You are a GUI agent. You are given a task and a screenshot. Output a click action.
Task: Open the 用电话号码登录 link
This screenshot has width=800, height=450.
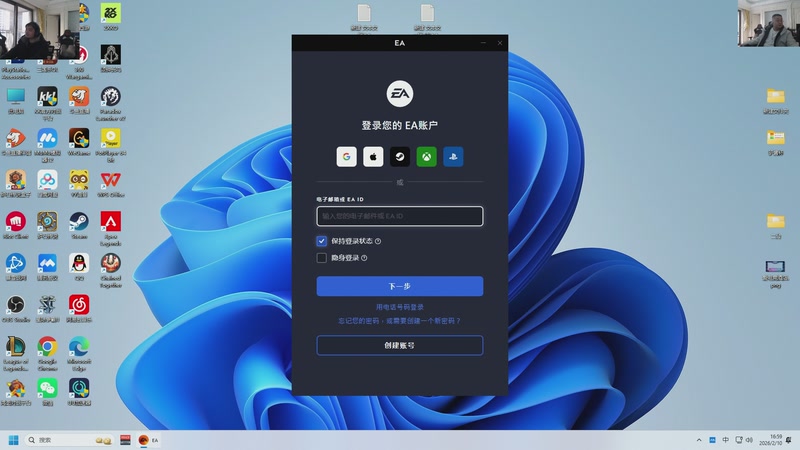[x=399, y=307]
